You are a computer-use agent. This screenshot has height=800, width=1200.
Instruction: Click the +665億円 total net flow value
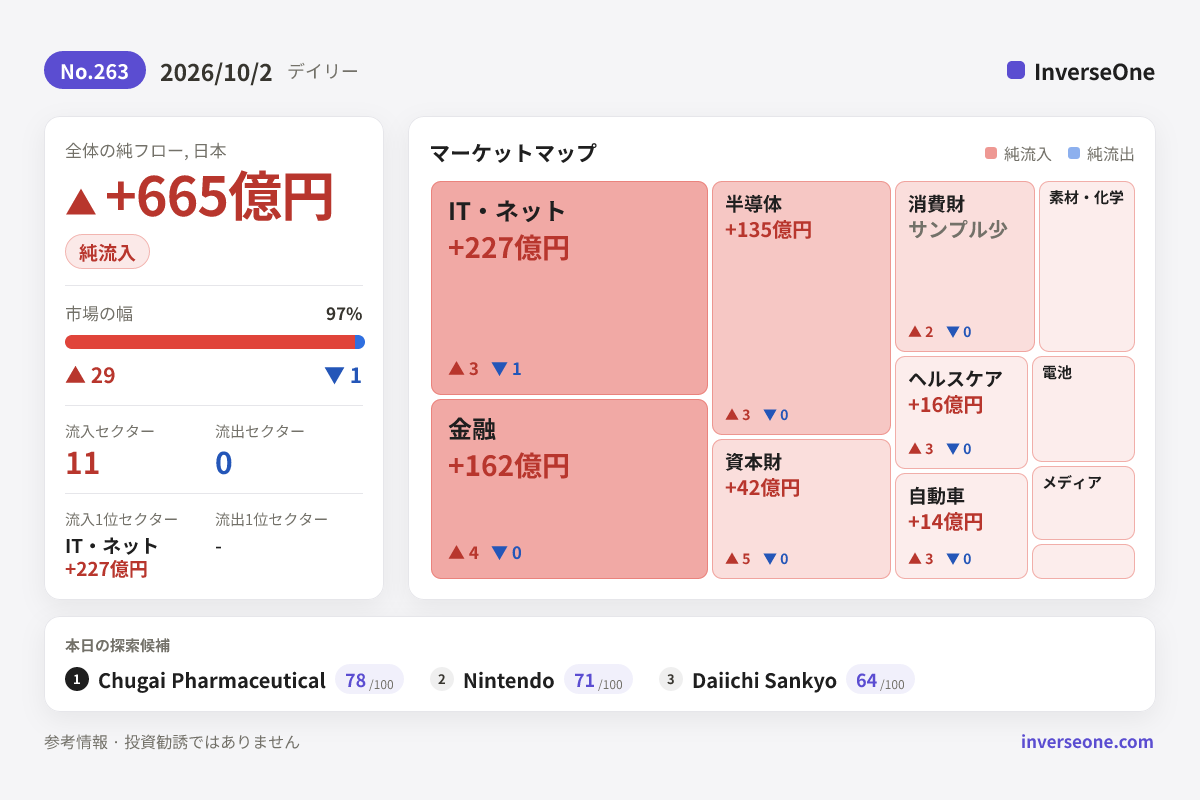[219, 197]
